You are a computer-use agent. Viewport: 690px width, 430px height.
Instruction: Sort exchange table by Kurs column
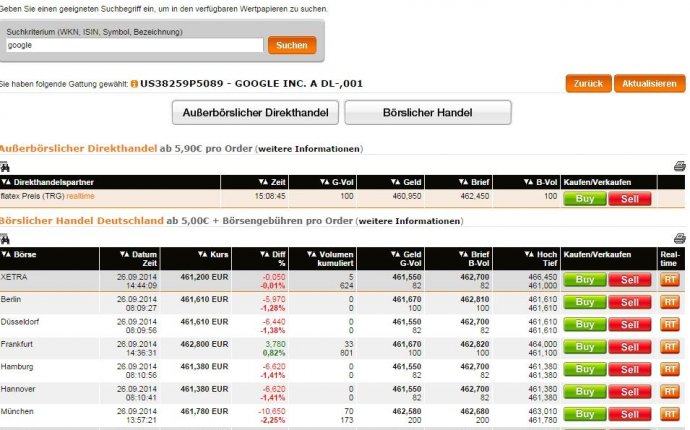click(x=213, y=254)
